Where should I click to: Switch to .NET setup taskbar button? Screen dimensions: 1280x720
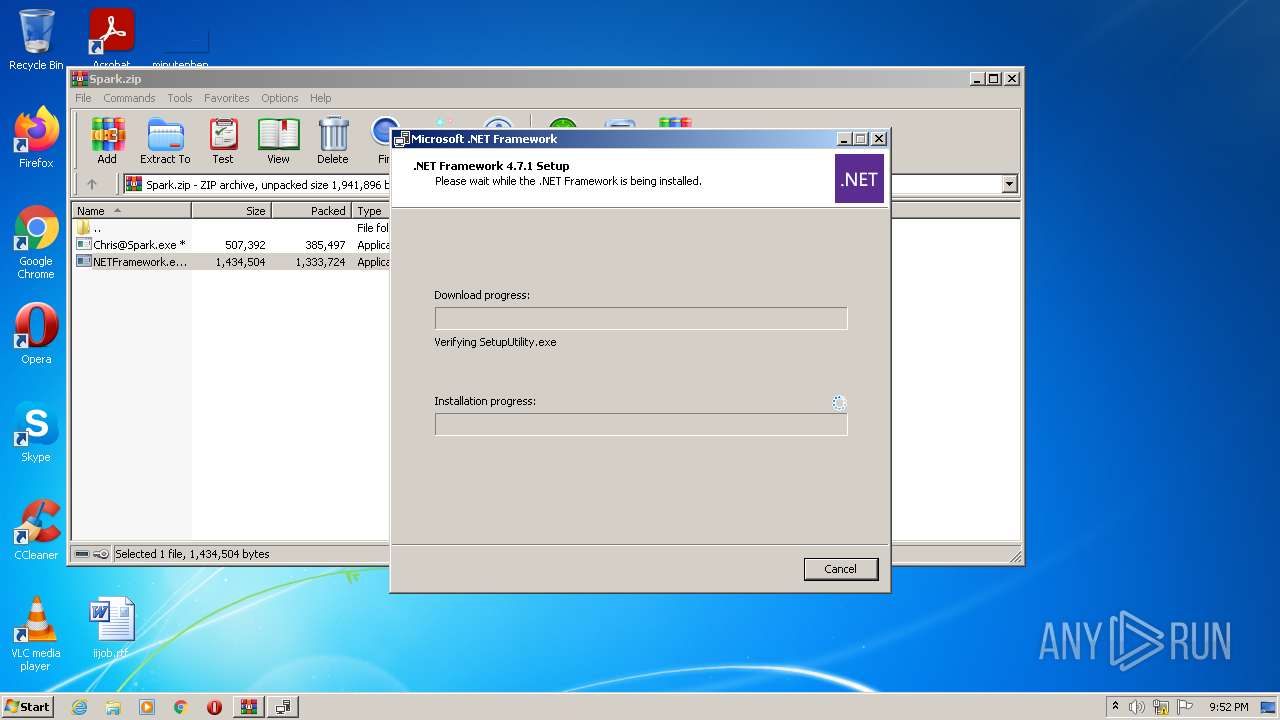coord(283,707)
